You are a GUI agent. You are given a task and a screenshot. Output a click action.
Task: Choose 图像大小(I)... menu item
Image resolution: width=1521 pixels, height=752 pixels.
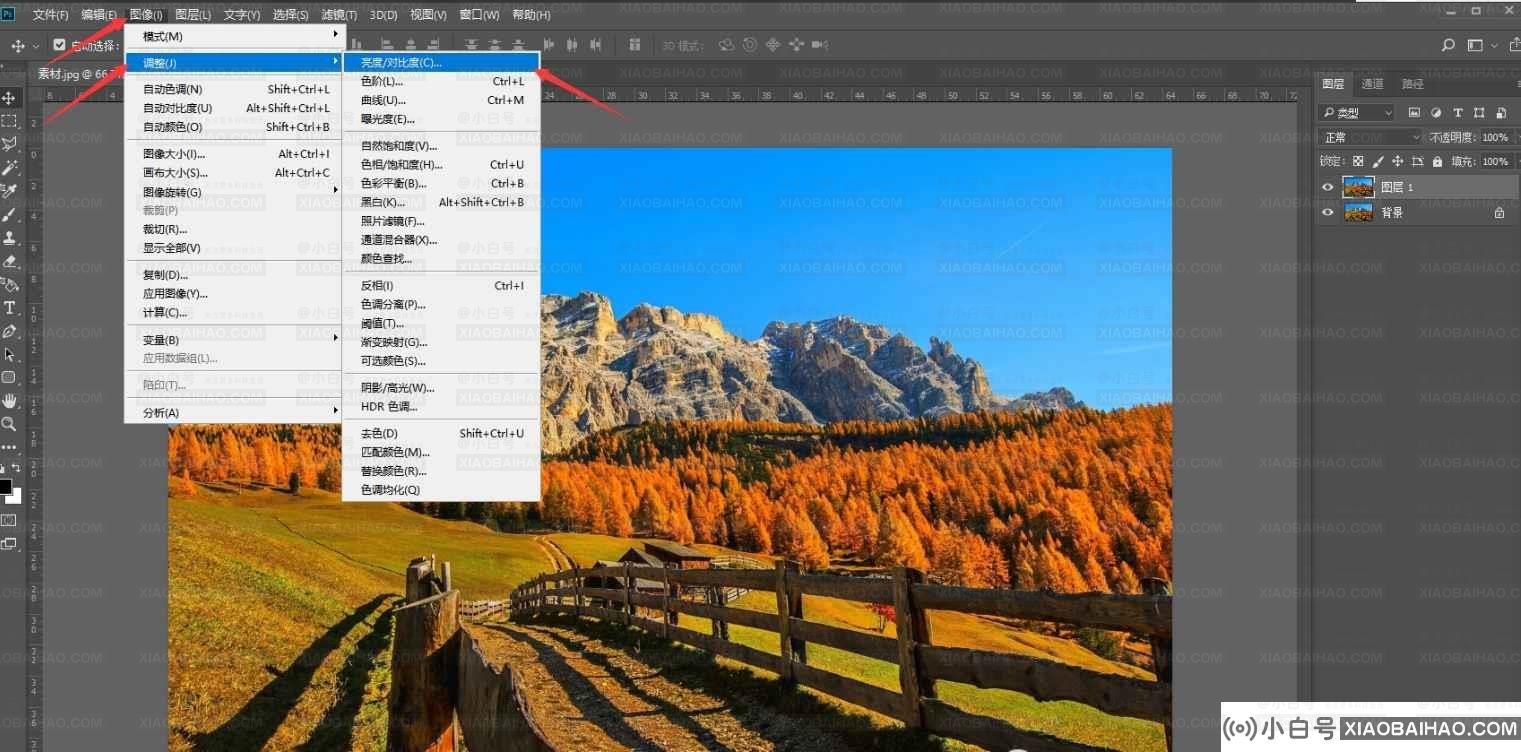pyautogui.click(x=232, y=154)
